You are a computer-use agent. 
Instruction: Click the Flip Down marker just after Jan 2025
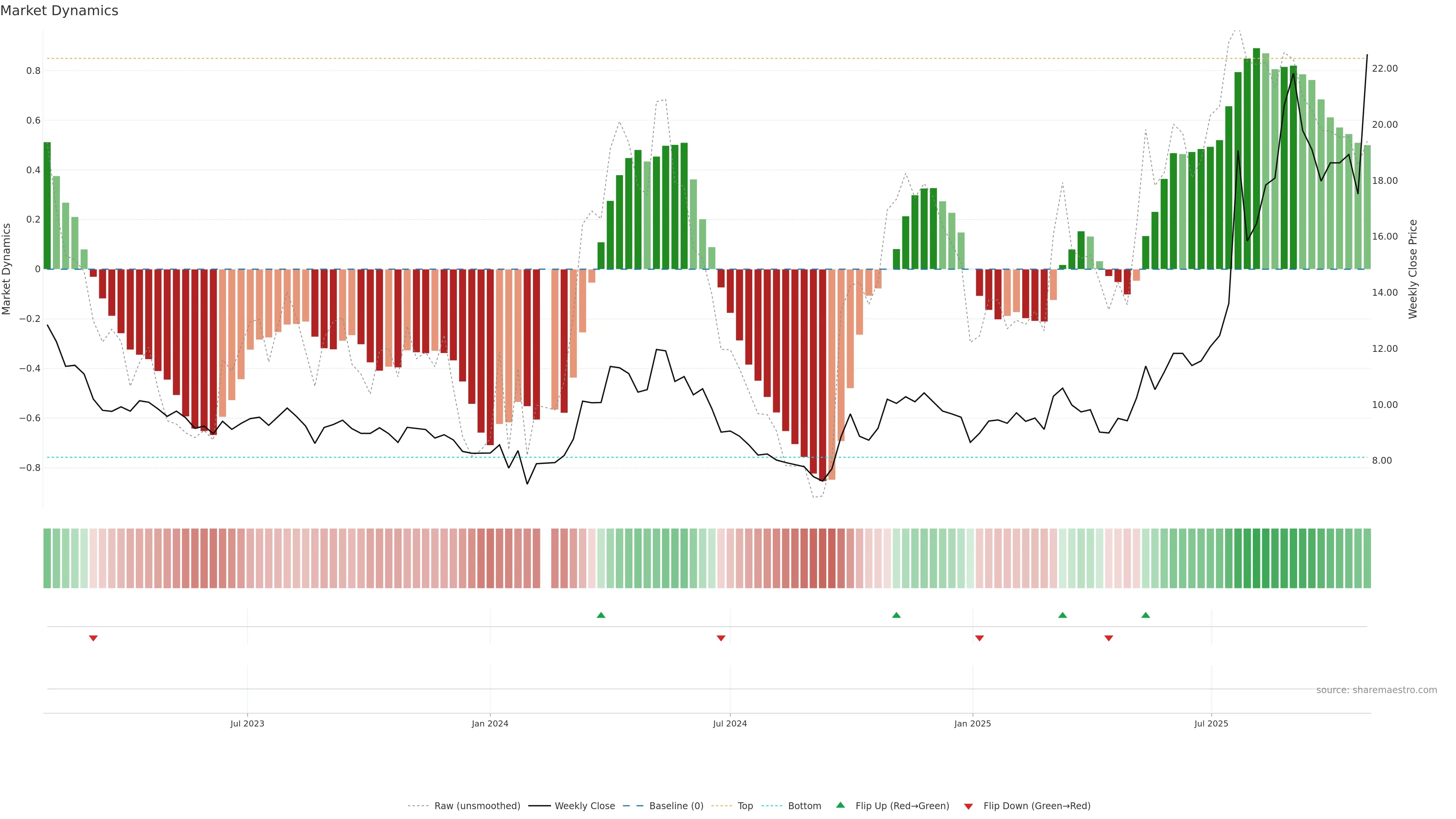979,638
